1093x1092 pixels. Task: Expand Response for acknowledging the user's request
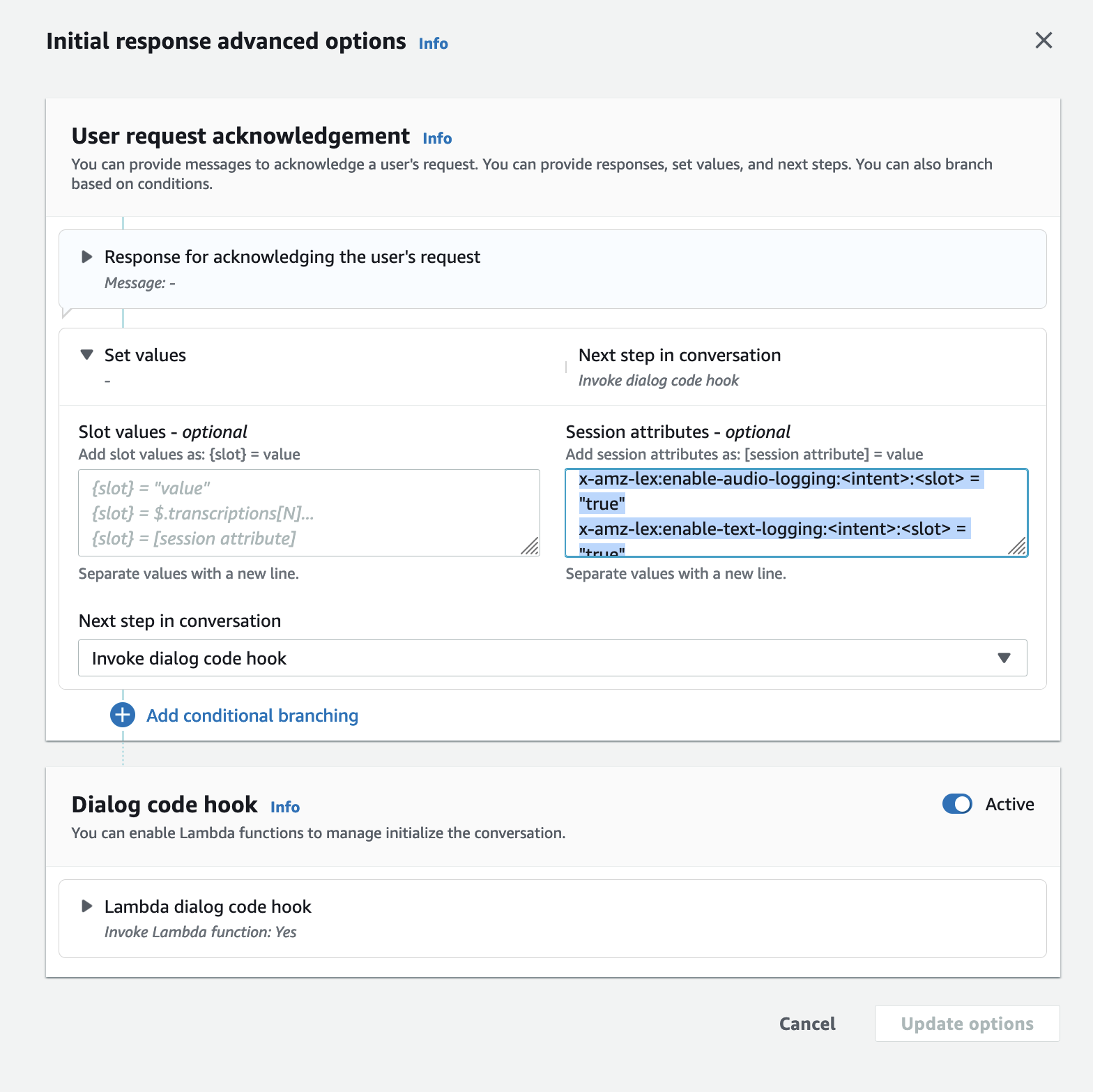87,257
